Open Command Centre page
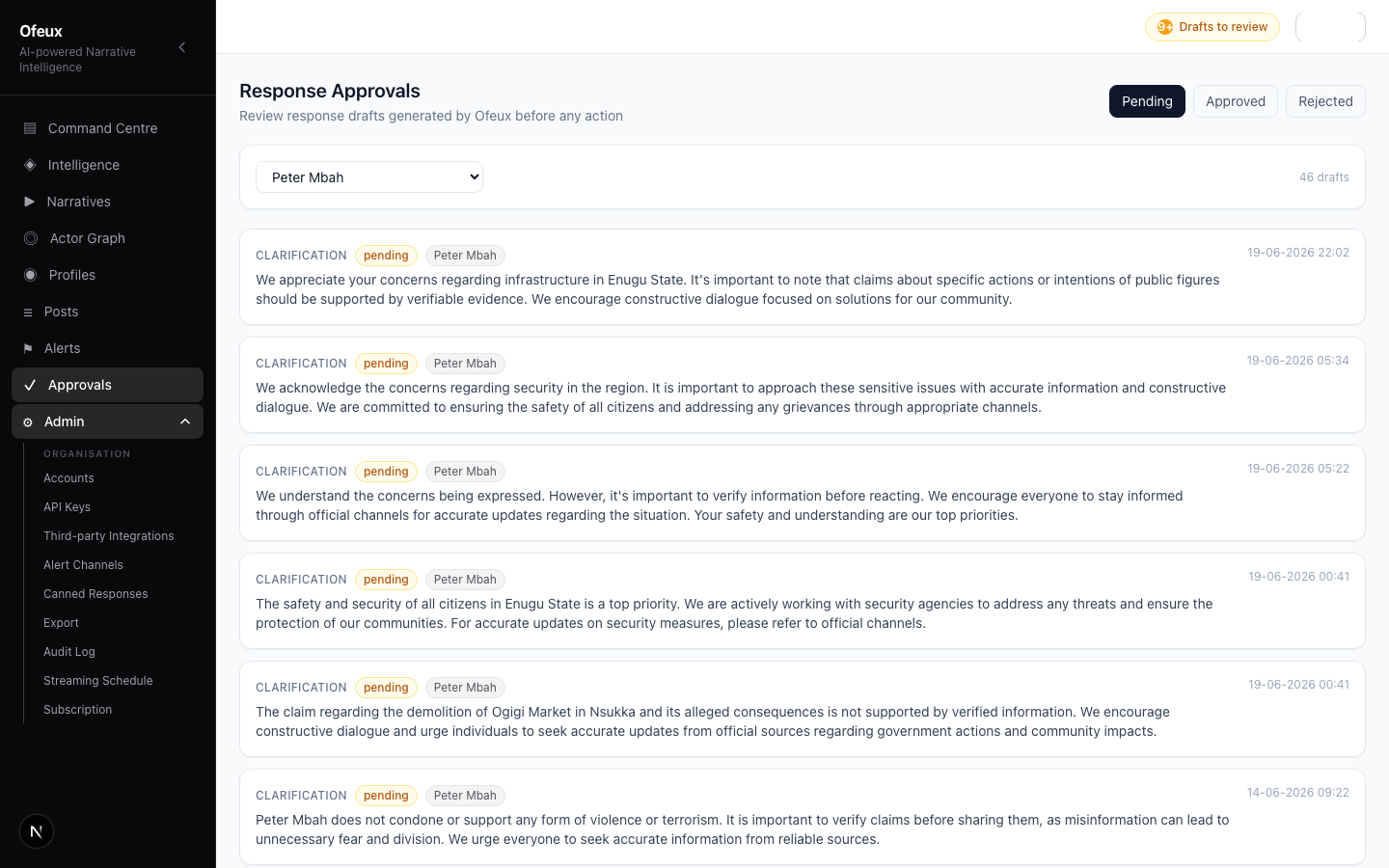1389x868 pixels. point(107,128)
